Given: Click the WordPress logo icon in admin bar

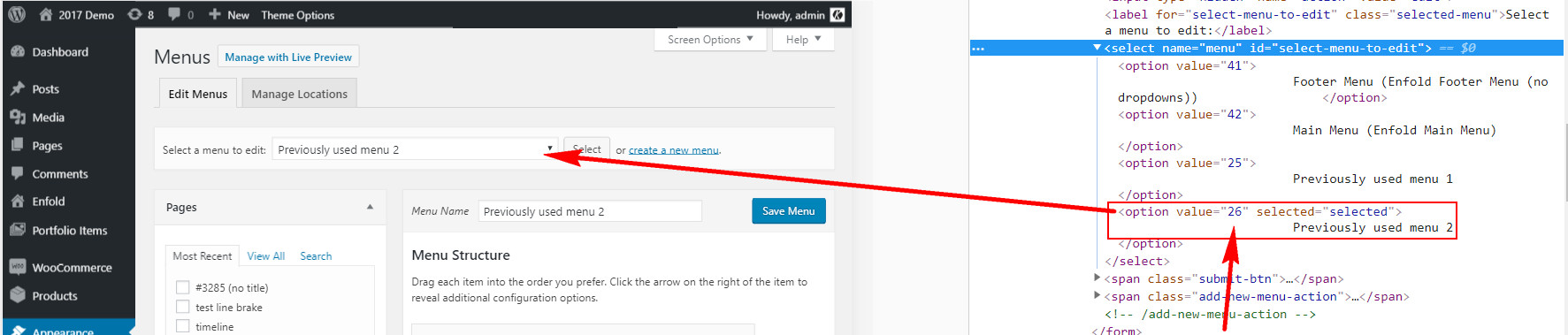Looking at the screenshot, I should (x=17, y=14).
